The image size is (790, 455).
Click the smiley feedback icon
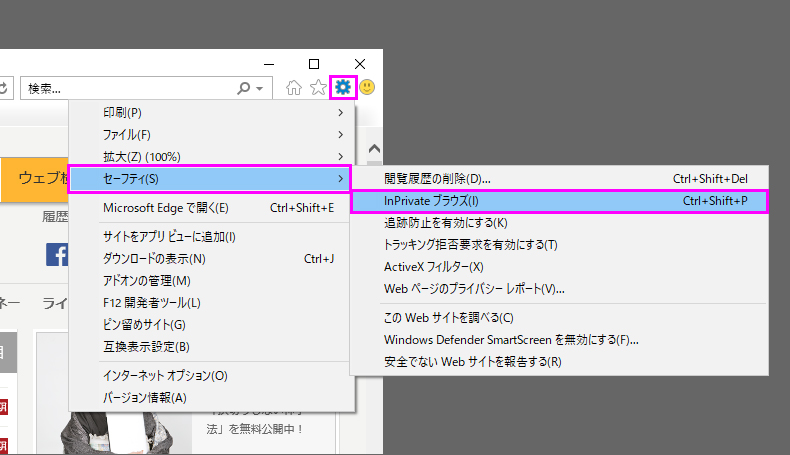pos(367,87)
